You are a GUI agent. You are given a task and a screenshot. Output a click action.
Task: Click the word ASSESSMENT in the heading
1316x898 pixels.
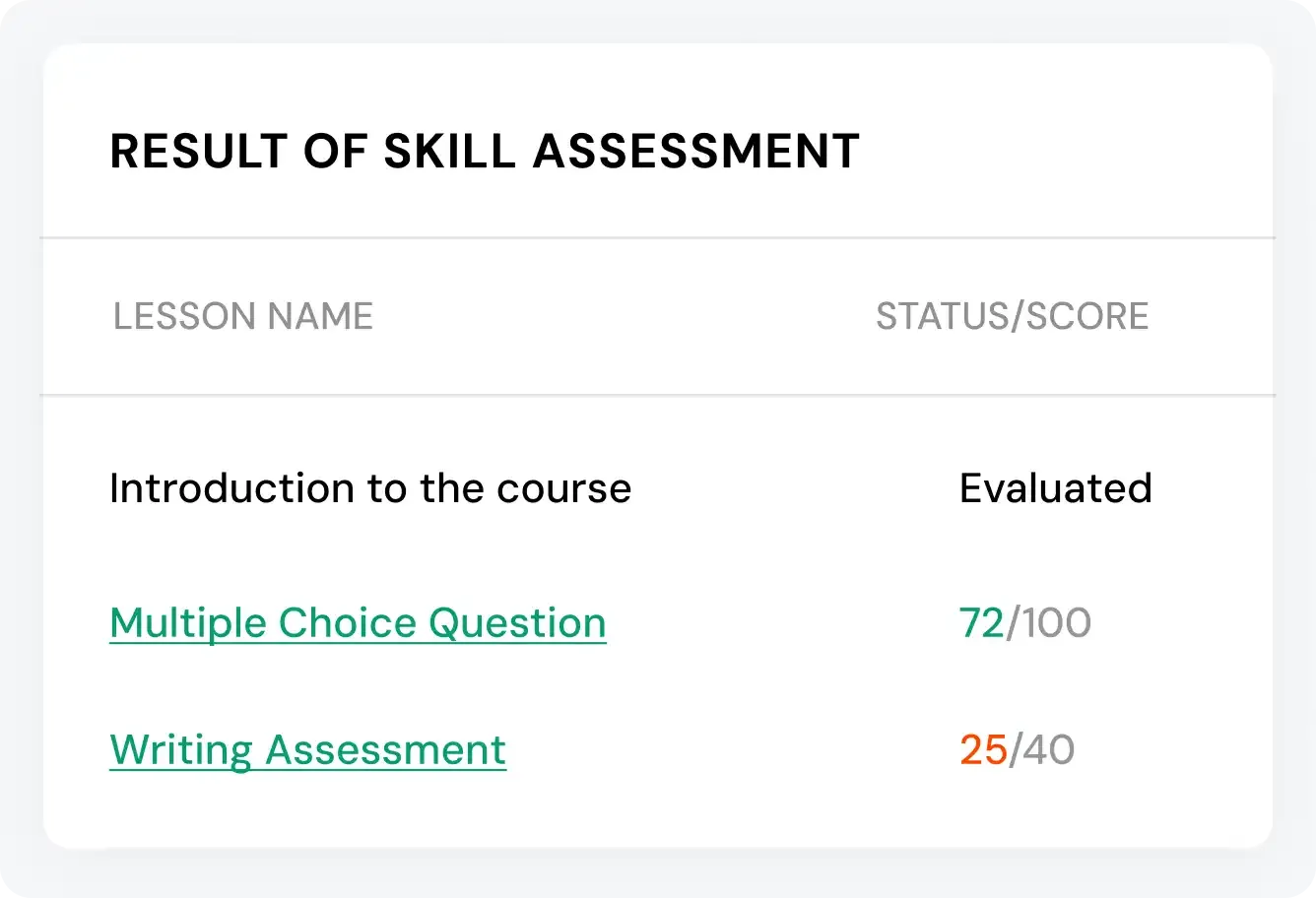tap(696, 152)
